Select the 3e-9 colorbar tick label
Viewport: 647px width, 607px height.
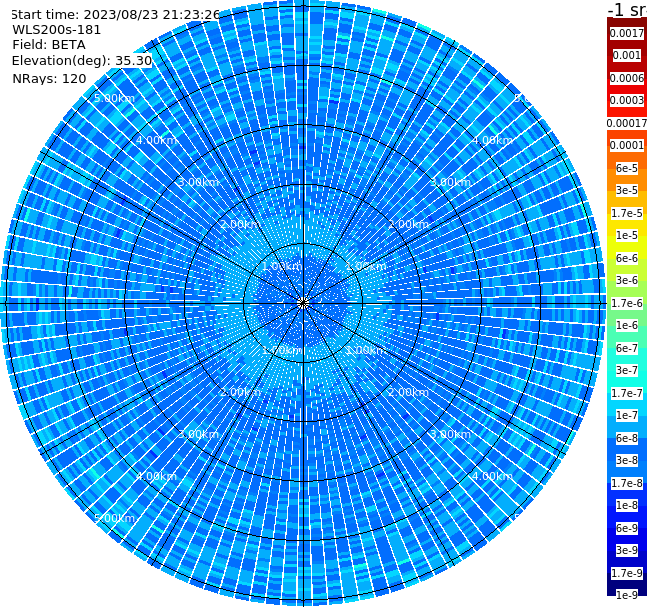627,550
